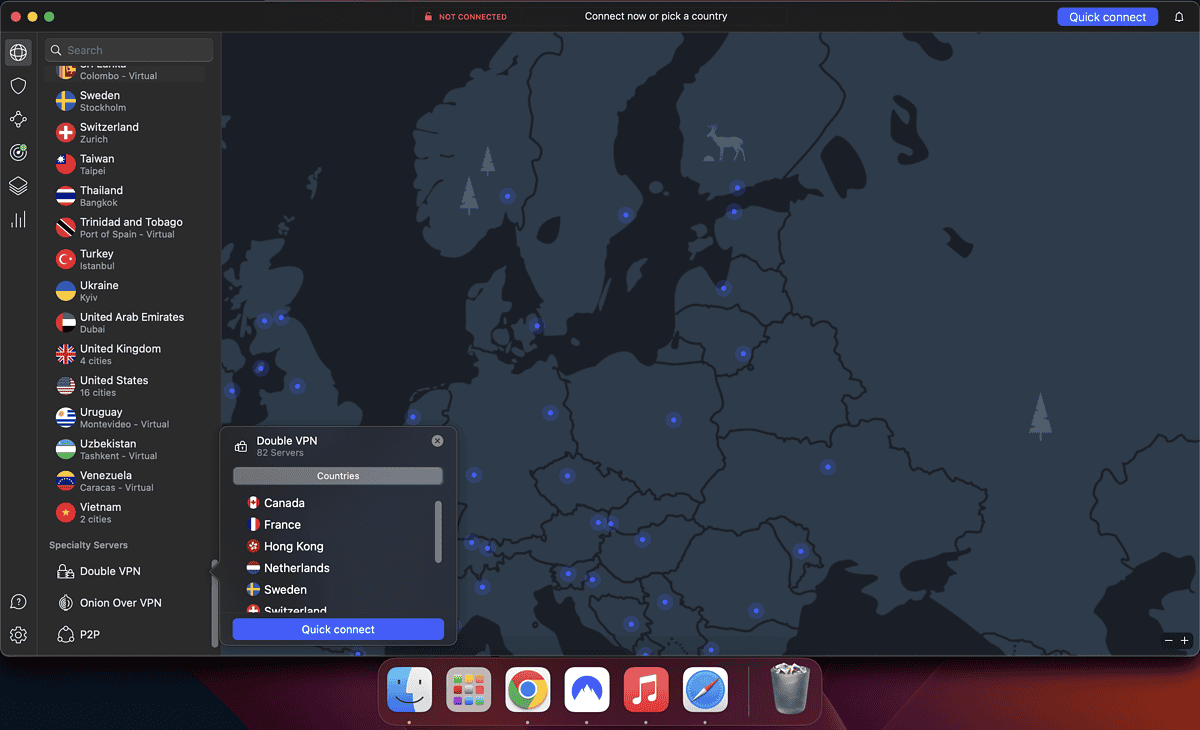Open the help and support panel
1200x730 pixels.
point(18,601)
